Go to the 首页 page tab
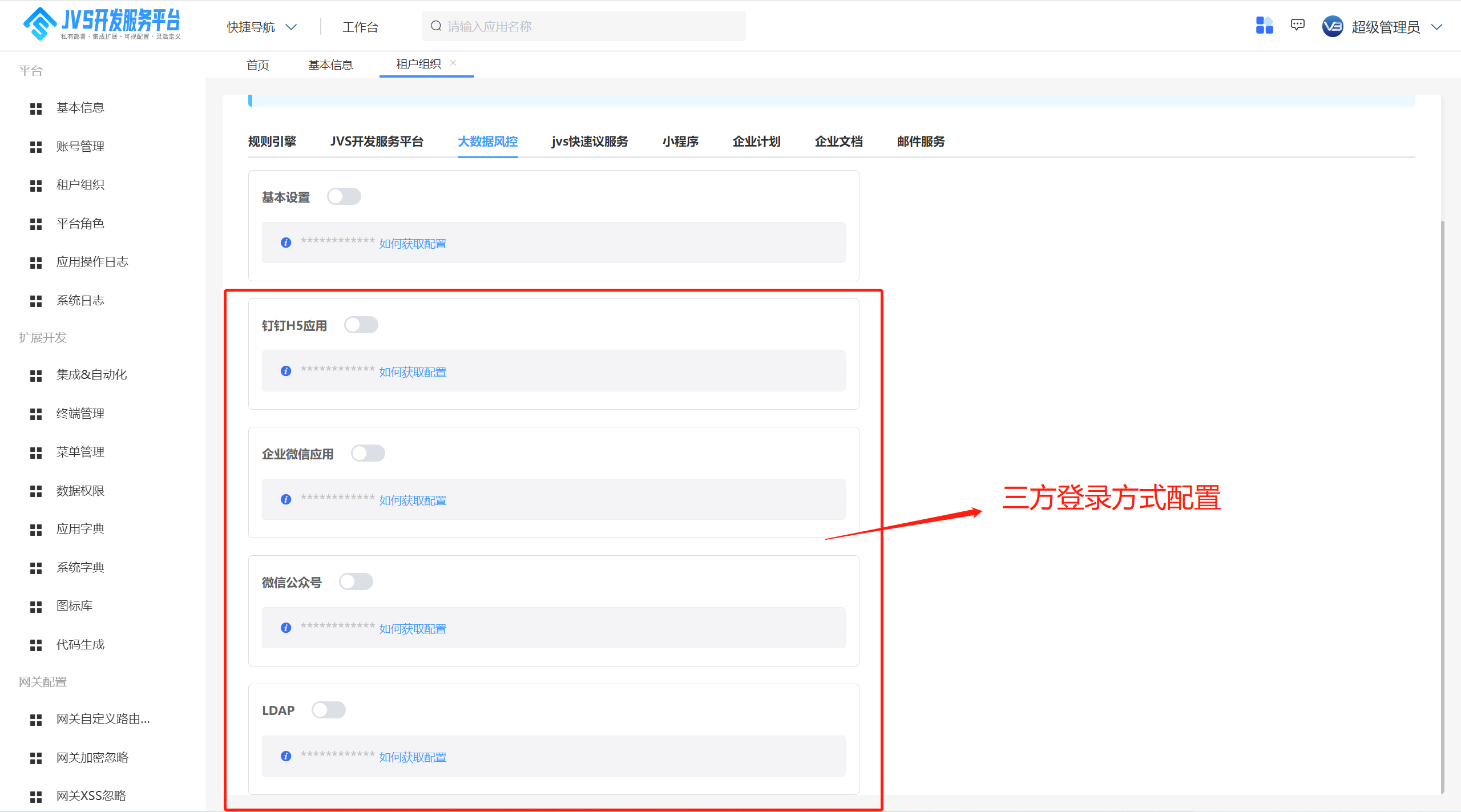Screen dimensions: 1461x812 tap(258, 65)
